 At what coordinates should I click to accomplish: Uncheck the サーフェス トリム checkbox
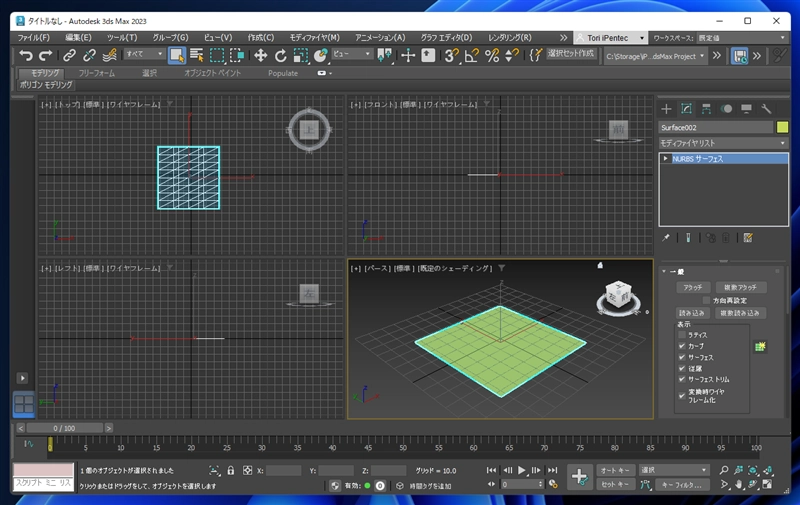point(682,379)
